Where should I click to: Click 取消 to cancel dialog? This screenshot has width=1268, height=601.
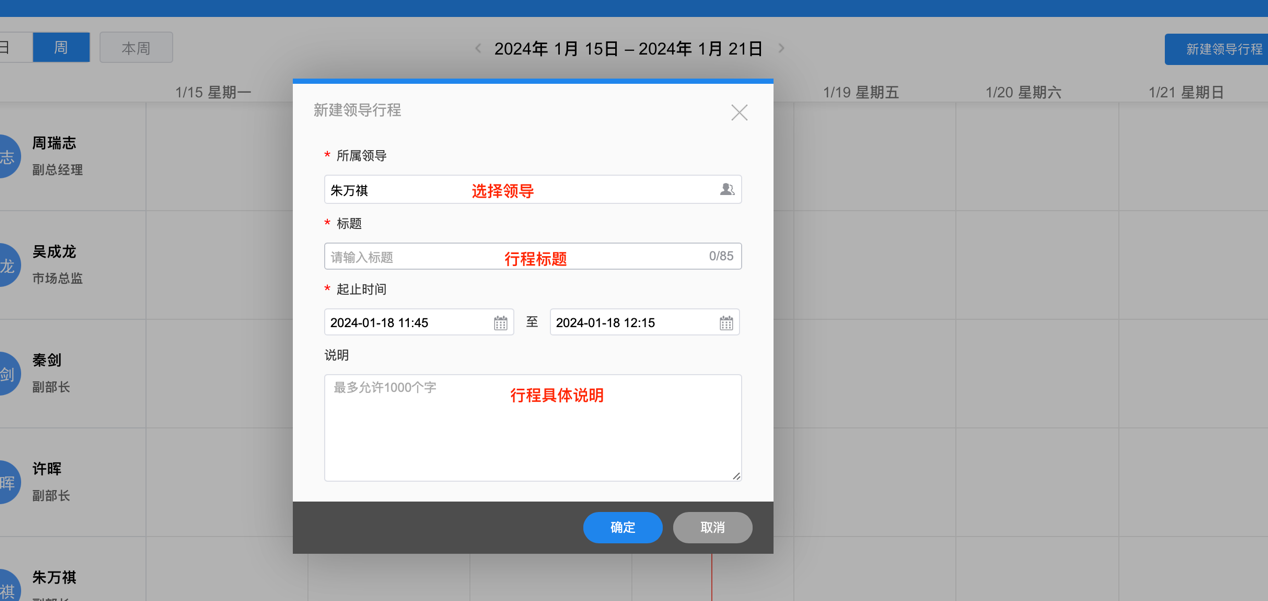coord(712,528)
